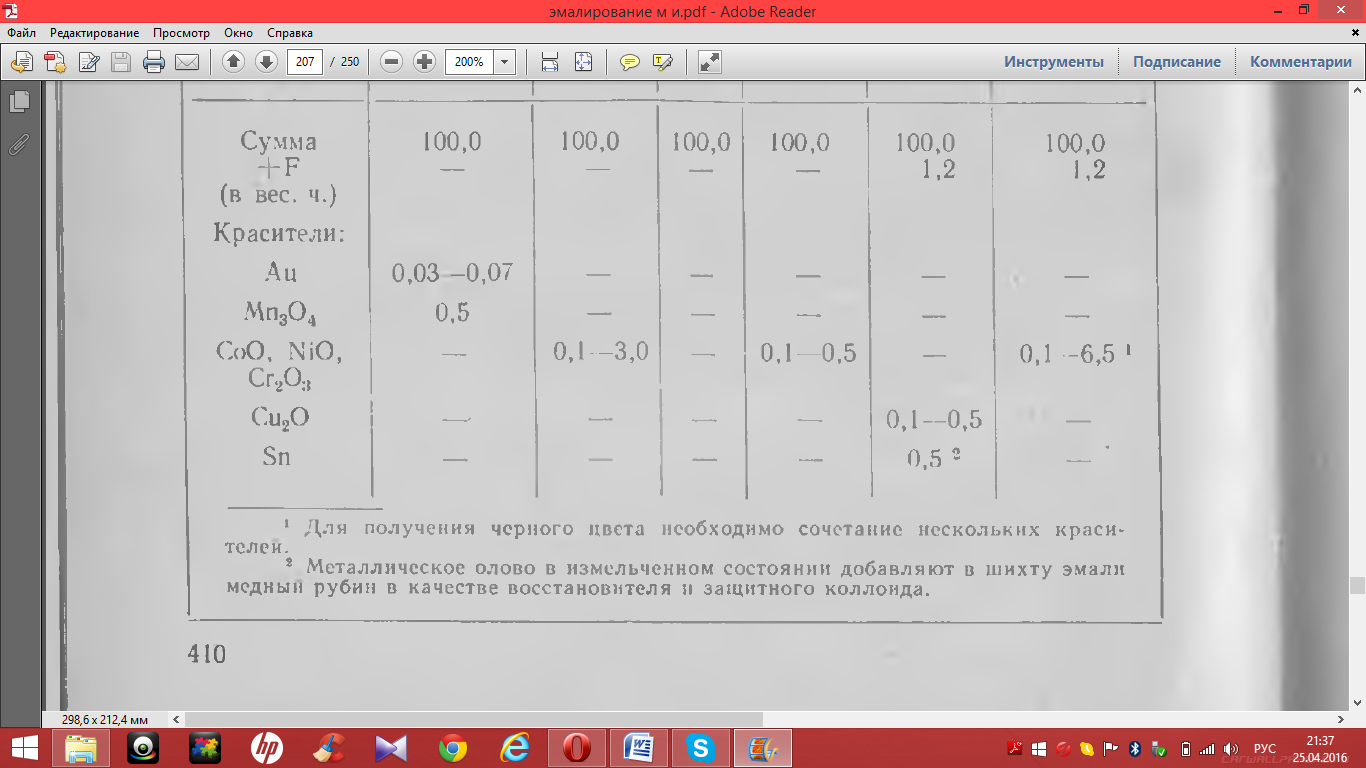Open the Комментарии panel

(1301, 62)
